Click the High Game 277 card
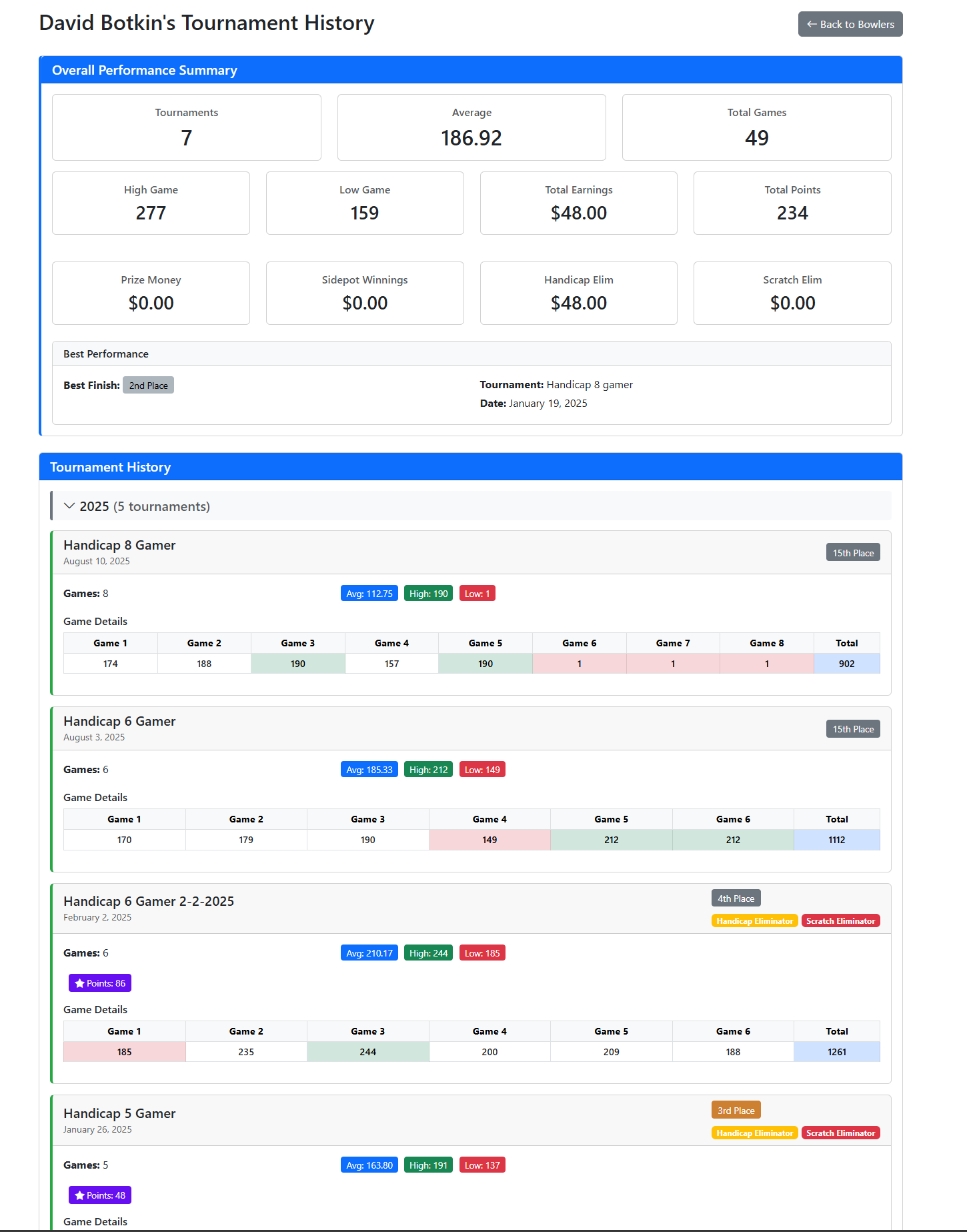 point(151,203)
